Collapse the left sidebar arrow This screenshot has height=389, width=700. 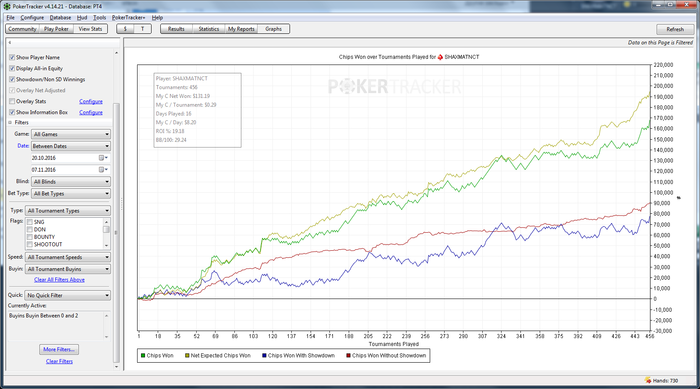click(10, 42)
